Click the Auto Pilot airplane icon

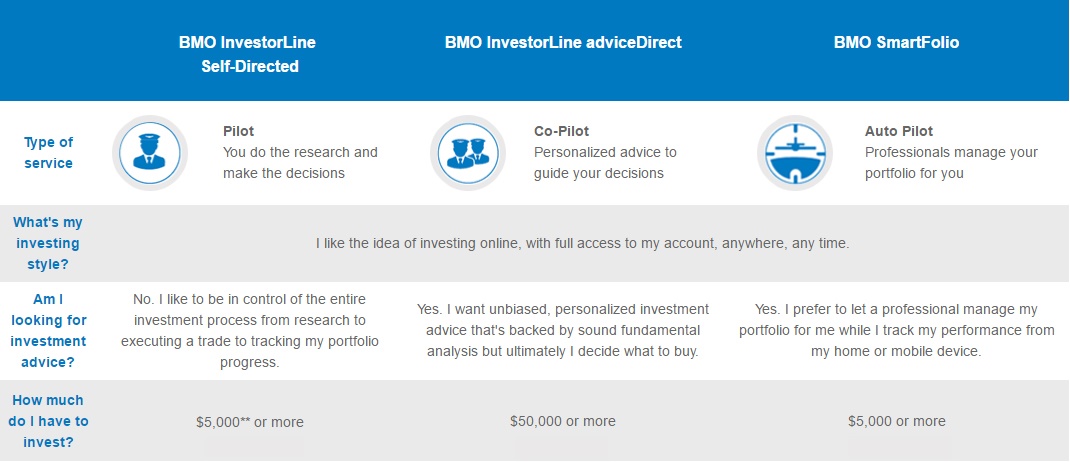tap(794, 153)
